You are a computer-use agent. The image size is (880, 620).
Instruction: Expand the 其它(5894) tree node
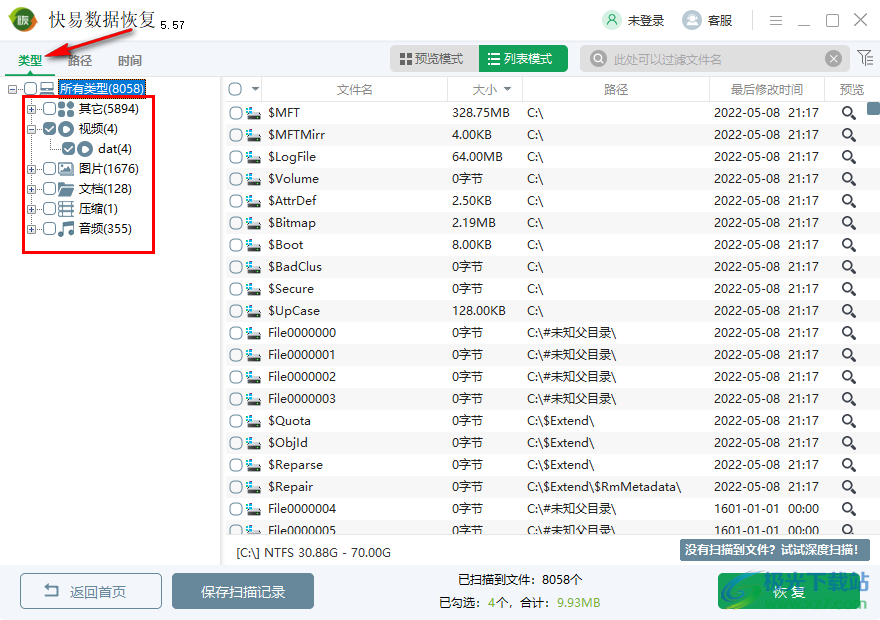(31, 109)
